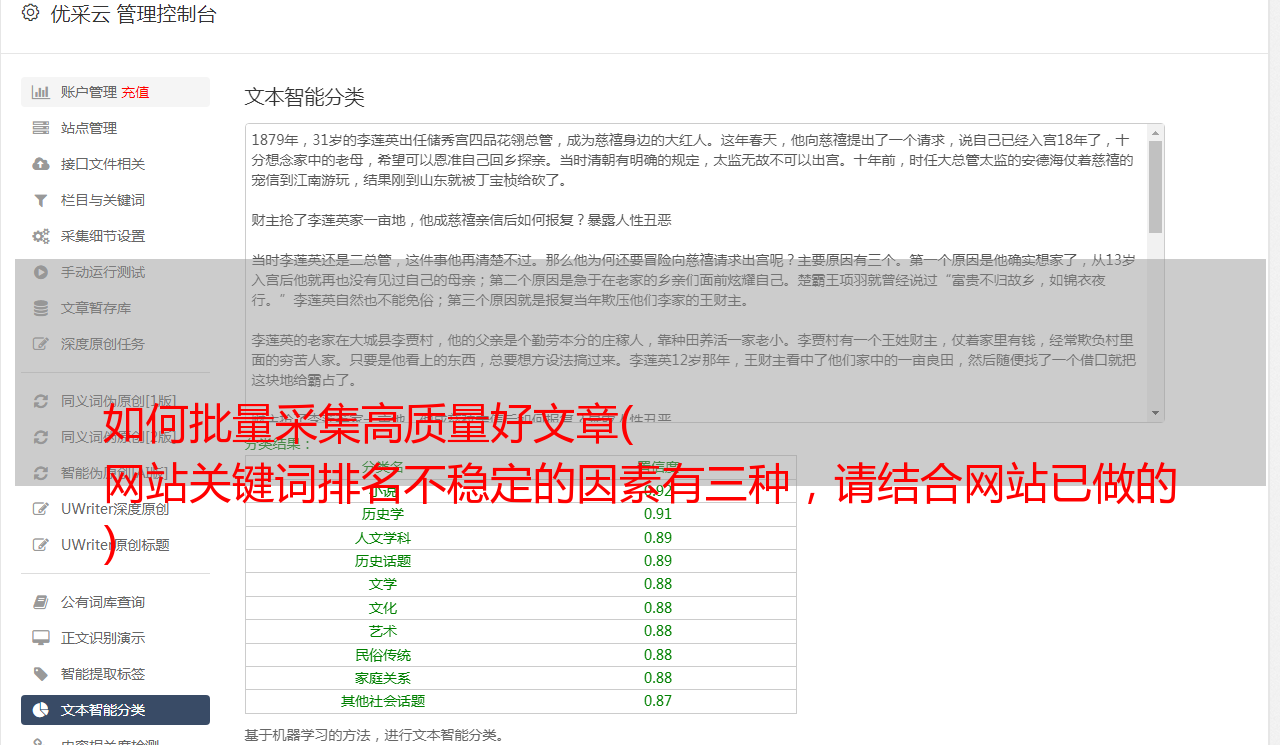Click the cloud icon for 接口文件相关
The image size is (1280, 745).
41,164
